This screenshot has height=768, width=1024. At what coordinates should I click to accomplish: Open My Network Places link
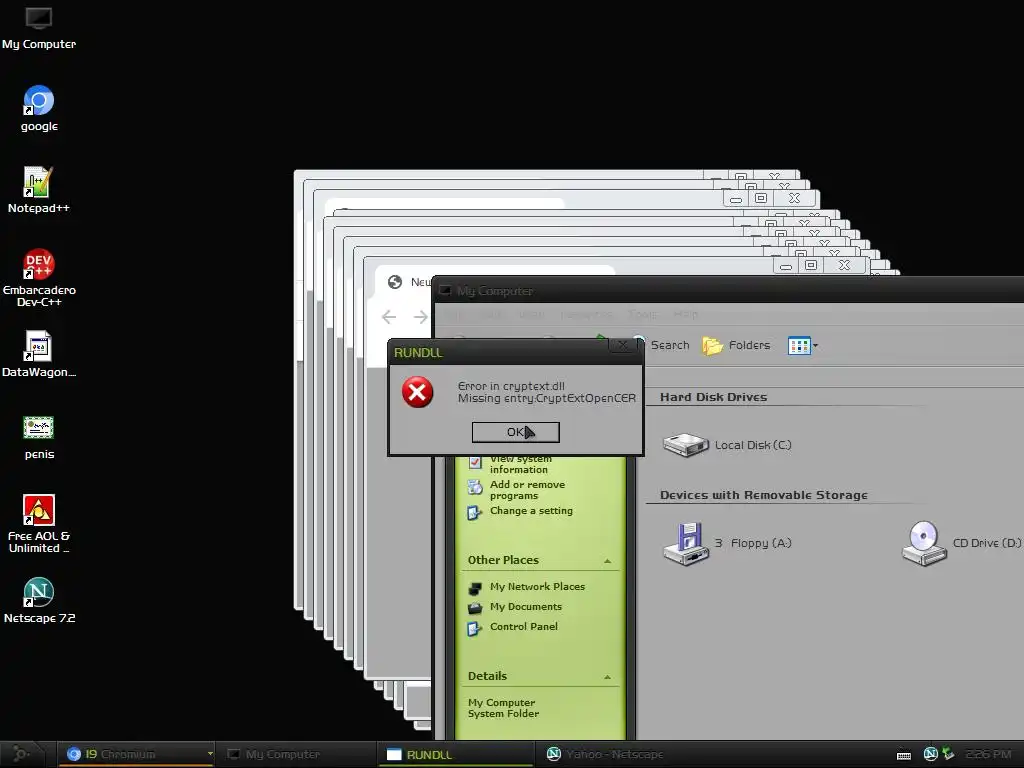click(x=537, y=586)
